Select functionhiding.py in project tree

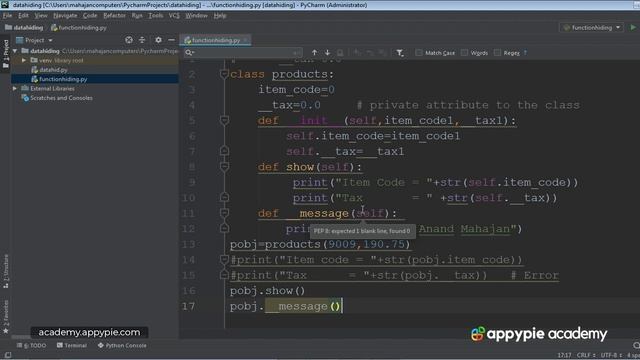click(59, 79)
